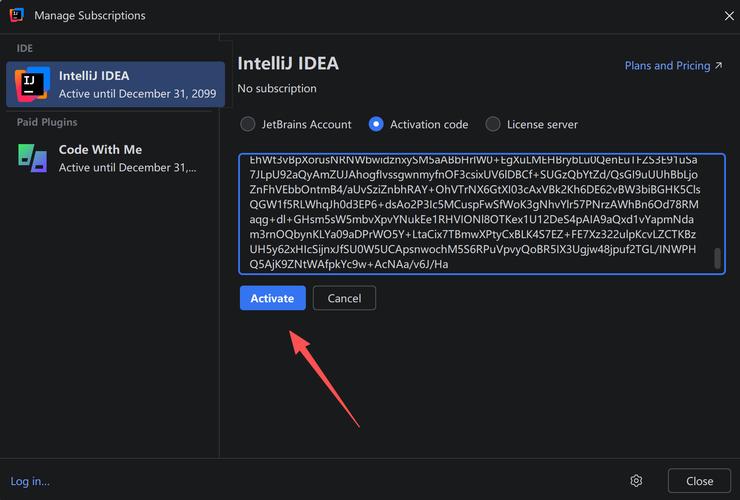Click the 'No subscription' status text
The image size is (740, 500).
(x=277, y=88)
